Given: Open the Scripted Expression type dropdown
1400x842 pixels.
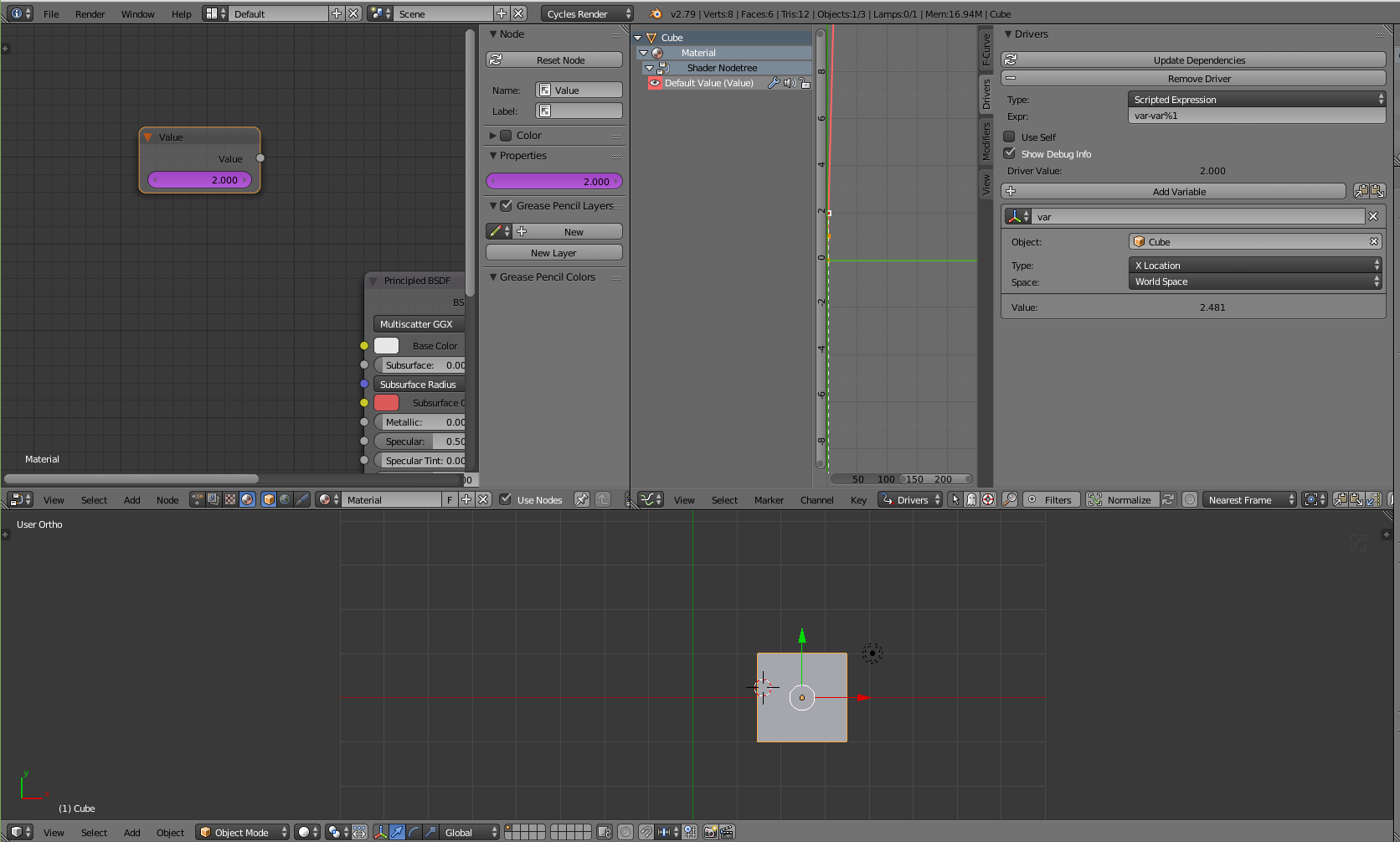Looking at the screenshot, I should (1255, 99).
